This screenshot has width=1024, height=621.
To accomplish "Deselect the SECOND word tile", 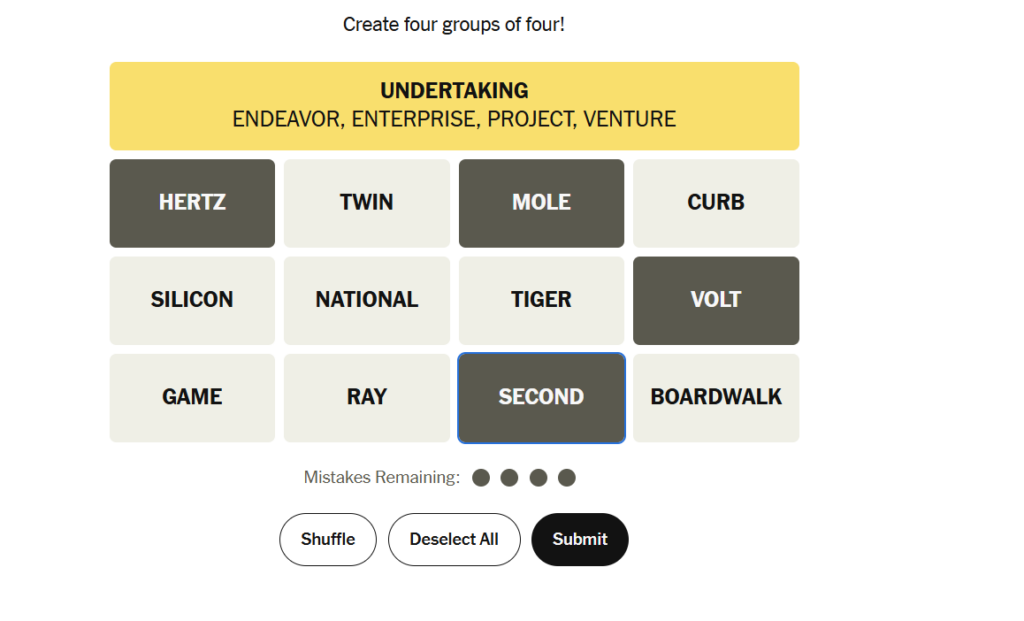I will tap(541, 397).
